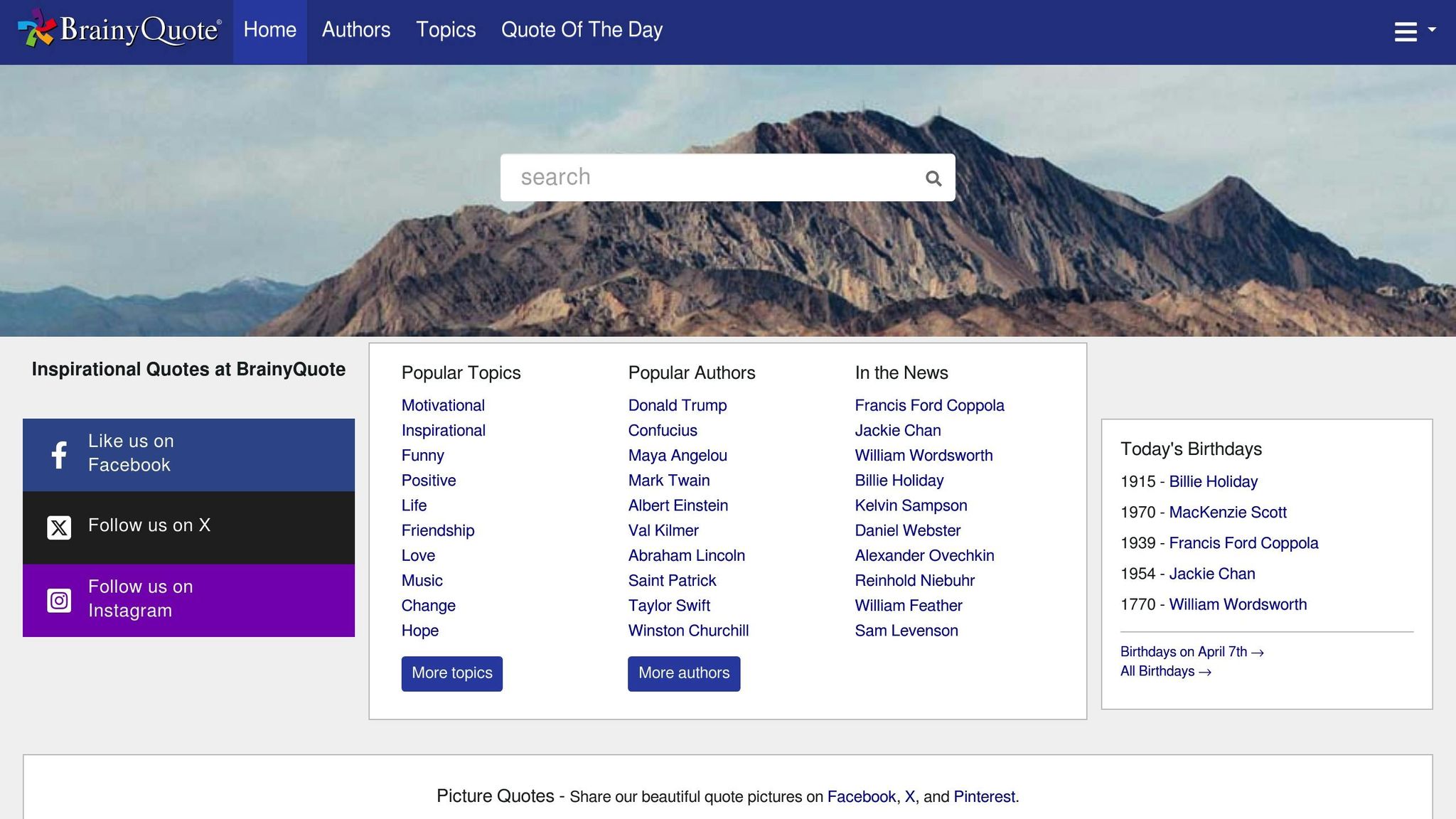Open Billie Holiday in Today's Birthdays
The height and width of the screenshot is (819, 1456).
(x=1214, y=481)
